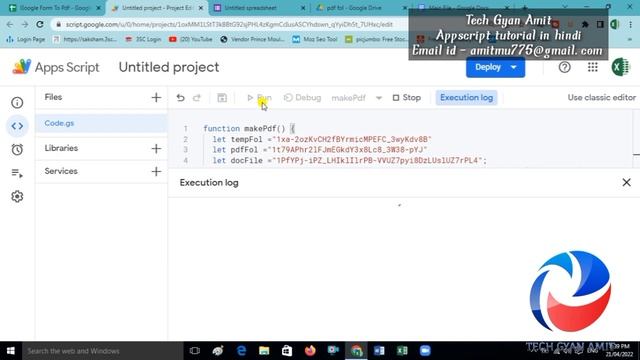Open the Triggers alarm clock icon
This screenshot has width=640, height=360.
pos(17,150)
